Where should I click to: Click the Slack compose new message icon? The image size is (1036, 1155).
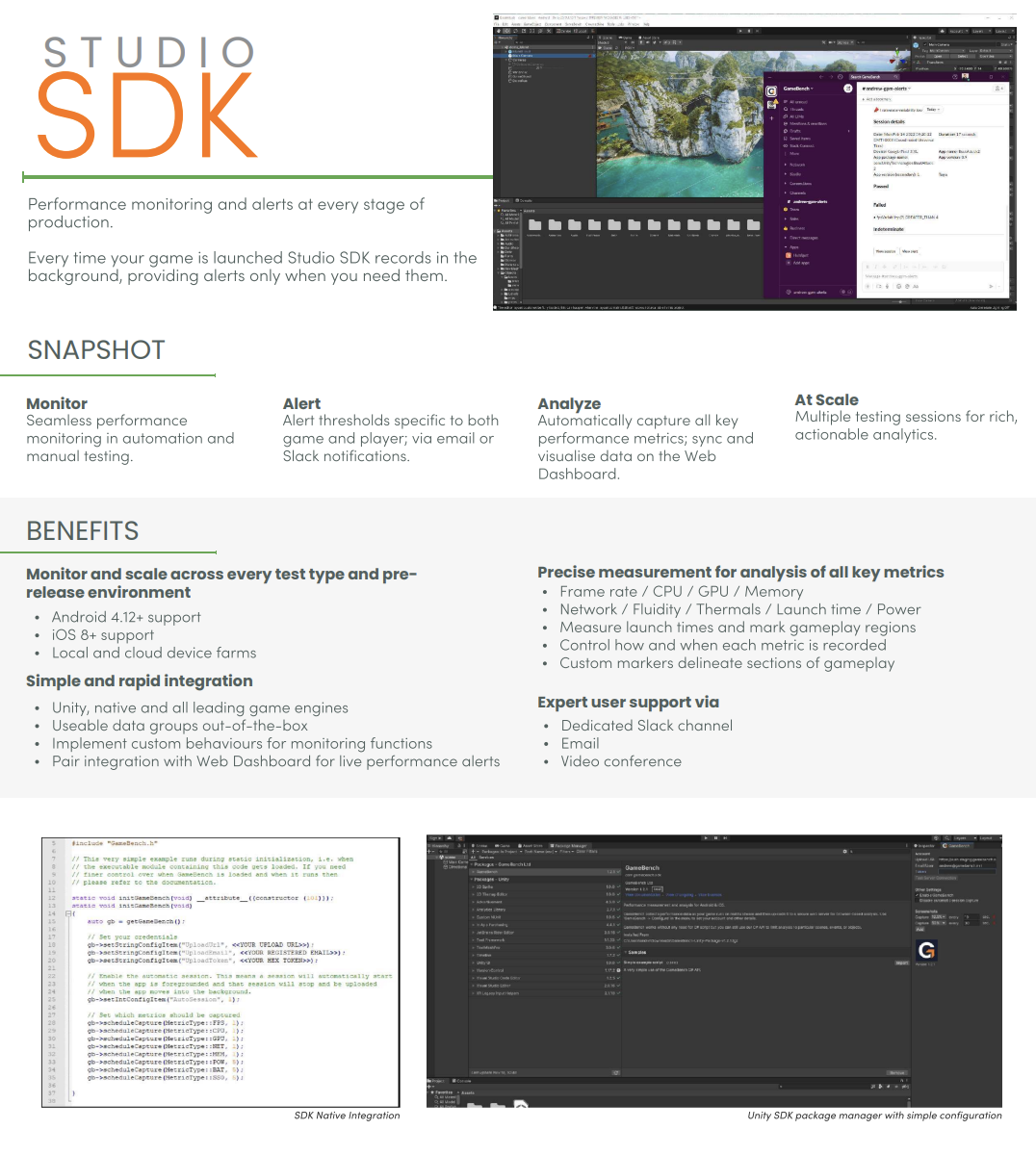848,89
